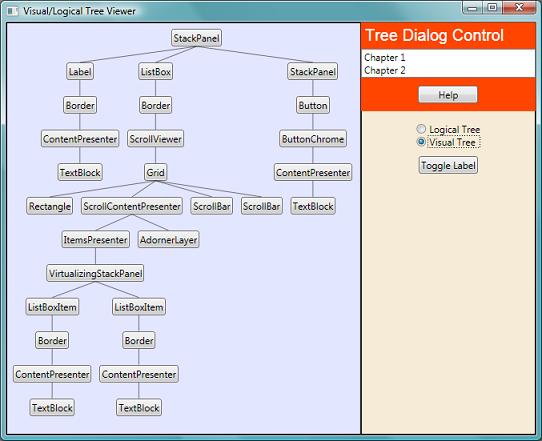Click the root StackPanel tree node
Image resolution: width=542 pixels, height=441 pixels.
(196, 38)
